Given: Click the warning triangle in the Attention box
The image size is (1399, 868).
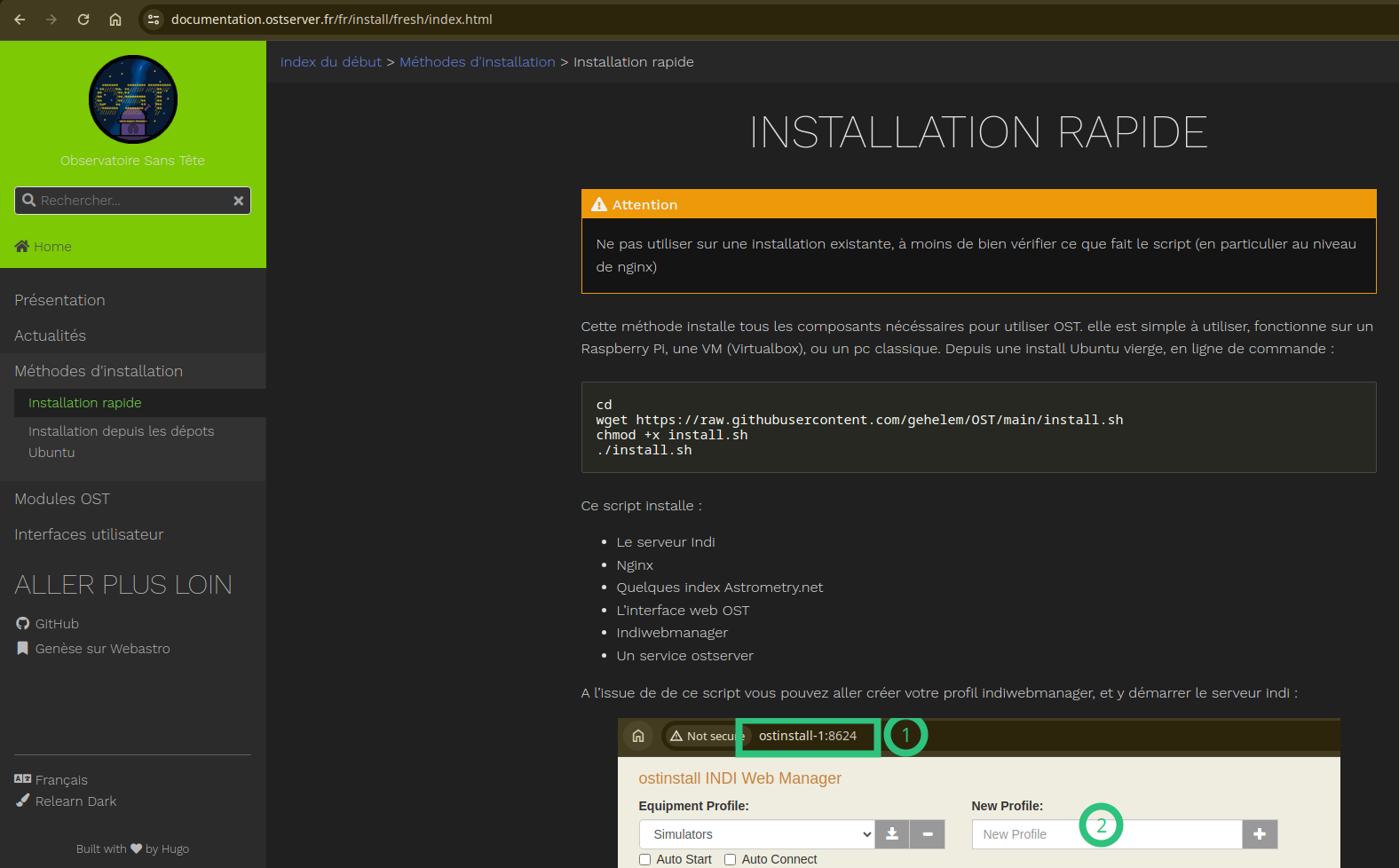Looking at the screenshot, I should pyautogui.click(x=599, y=204).
